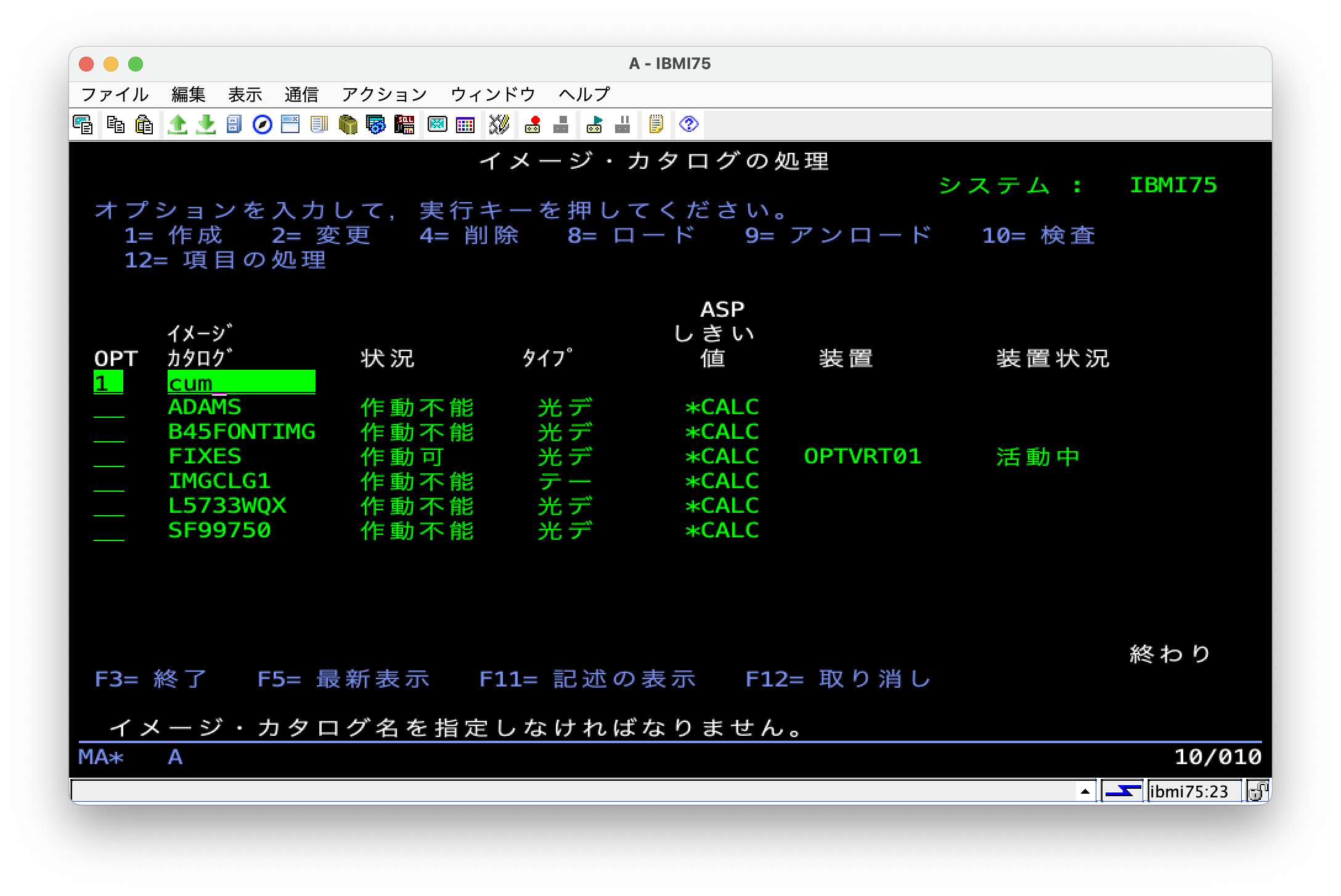1341x896 pixels.
Task: Click the paste clipboard toolbar icon
Action: (x=144, y=124)
